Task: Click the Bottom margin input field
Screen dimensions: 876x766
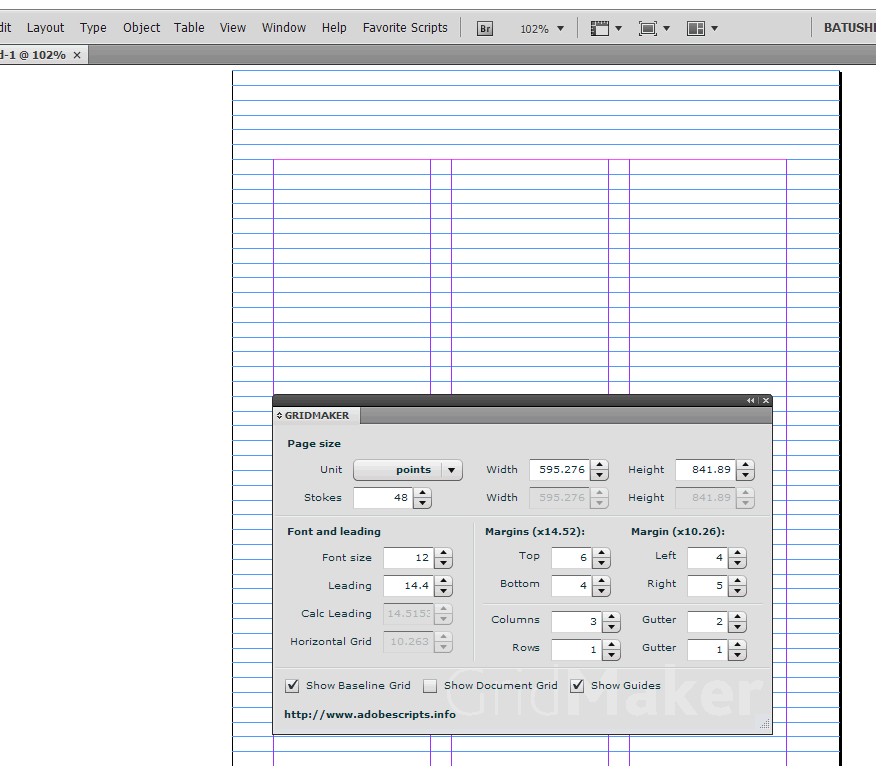Action: click(x=572, y=586)
